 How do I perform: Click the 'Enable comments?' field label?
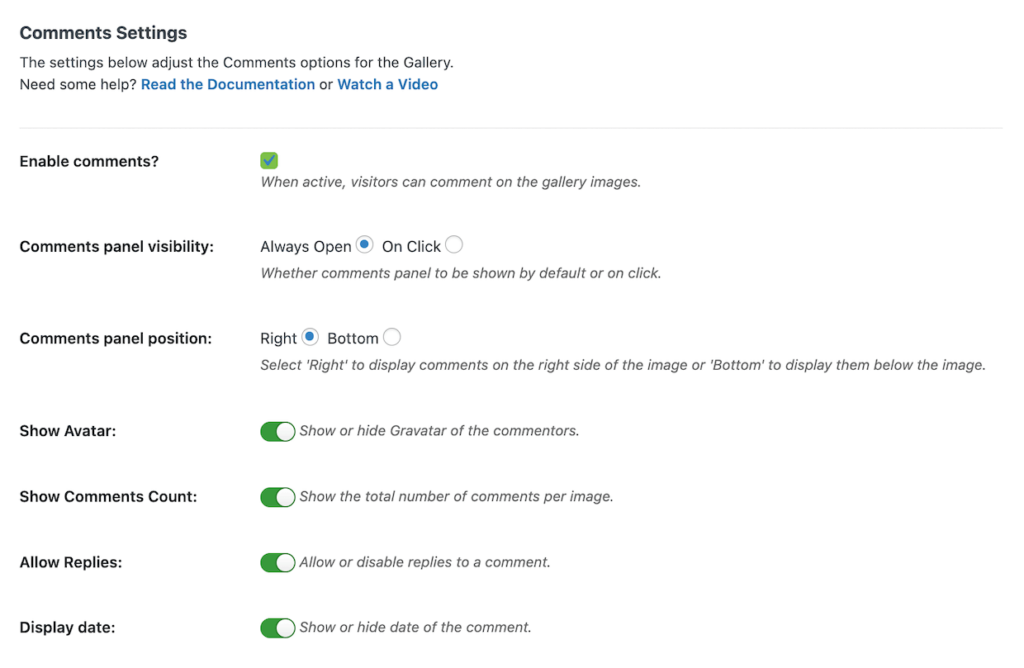tap(89, 161)
